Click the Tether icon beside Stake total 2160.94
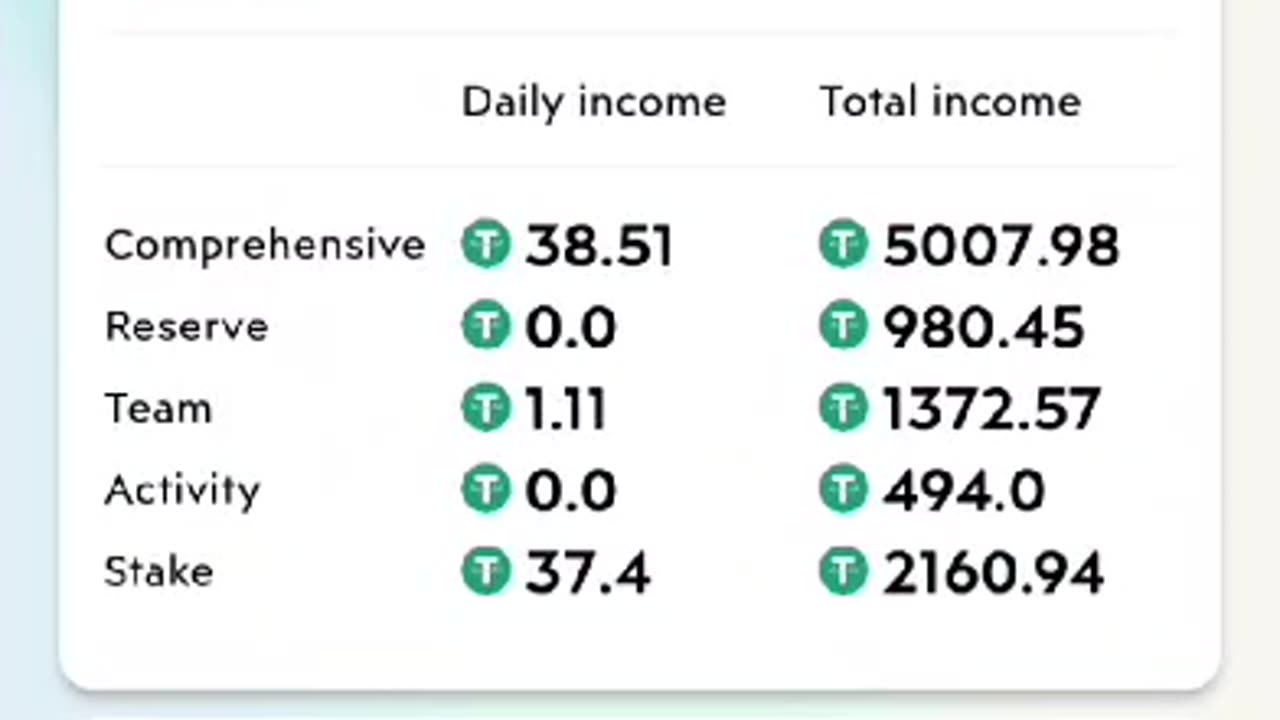1280x720 pixels. pos(843,572)
